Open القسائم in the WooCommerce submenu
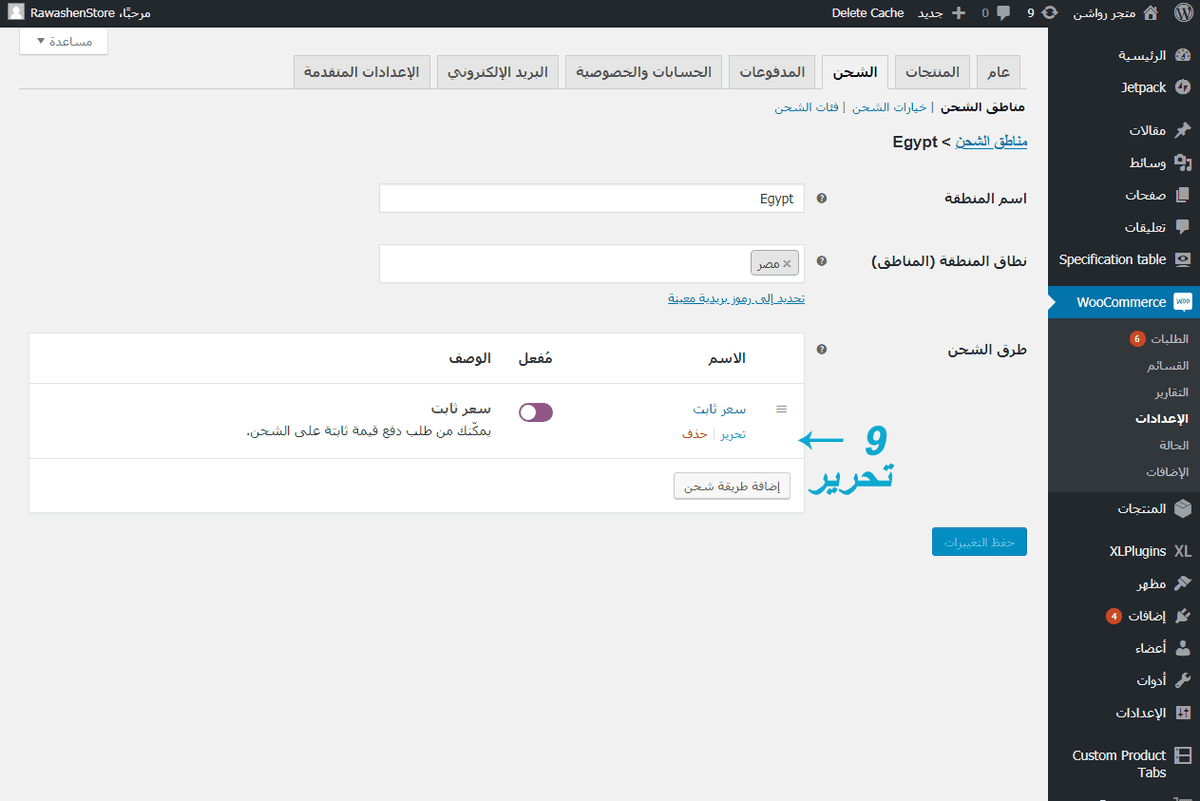The width and height of the screenshot is (1200, 801). coord(1169,365)
